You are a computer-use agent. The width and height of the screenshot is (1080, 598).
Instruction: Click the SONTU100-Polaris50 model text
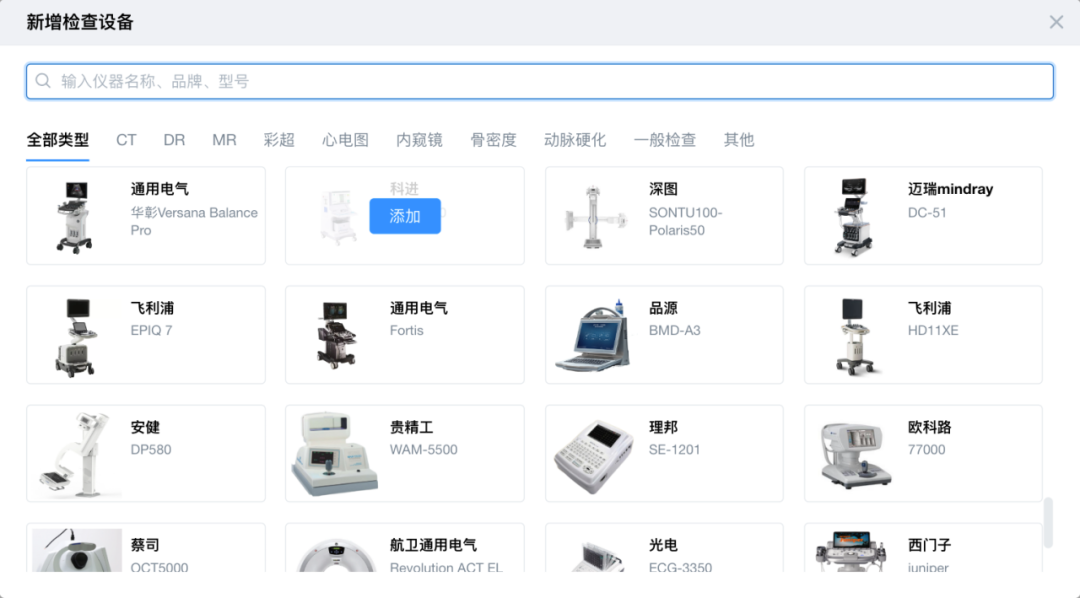685,221
